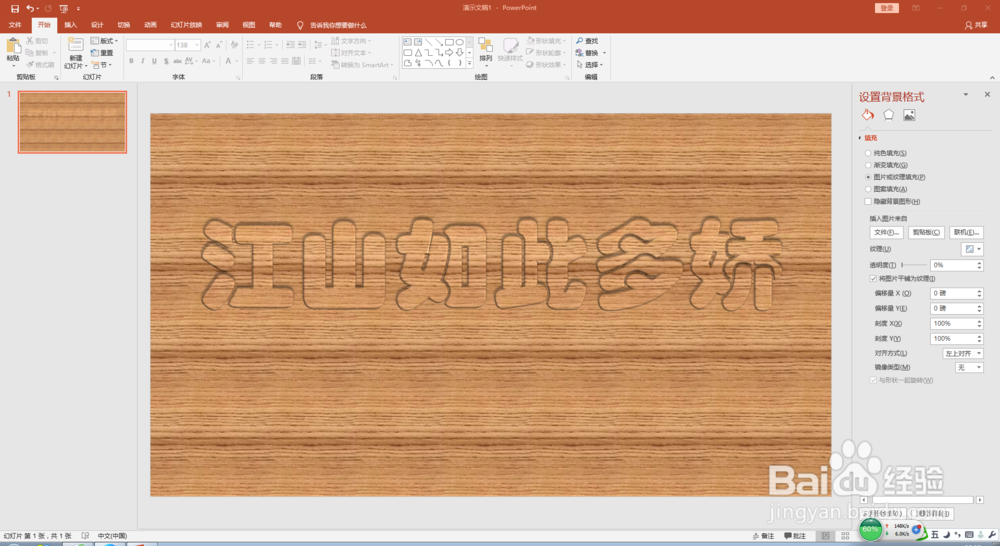This screenshot has width=1000, height=546.
Task: Switch to the Insert (插入) ribbon tab
Action: pos(71,25)
